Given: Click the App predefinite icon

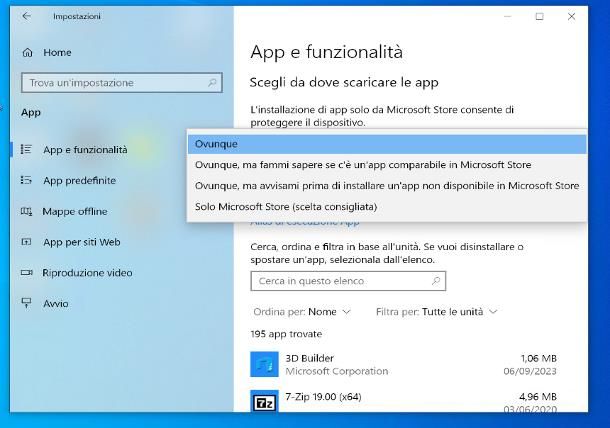Looking at the screenshot, I should 26,180.
